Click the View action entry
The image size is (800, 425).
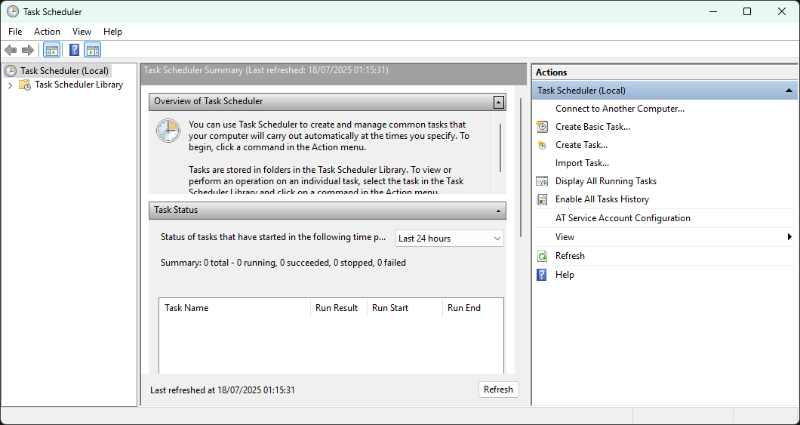565,237
